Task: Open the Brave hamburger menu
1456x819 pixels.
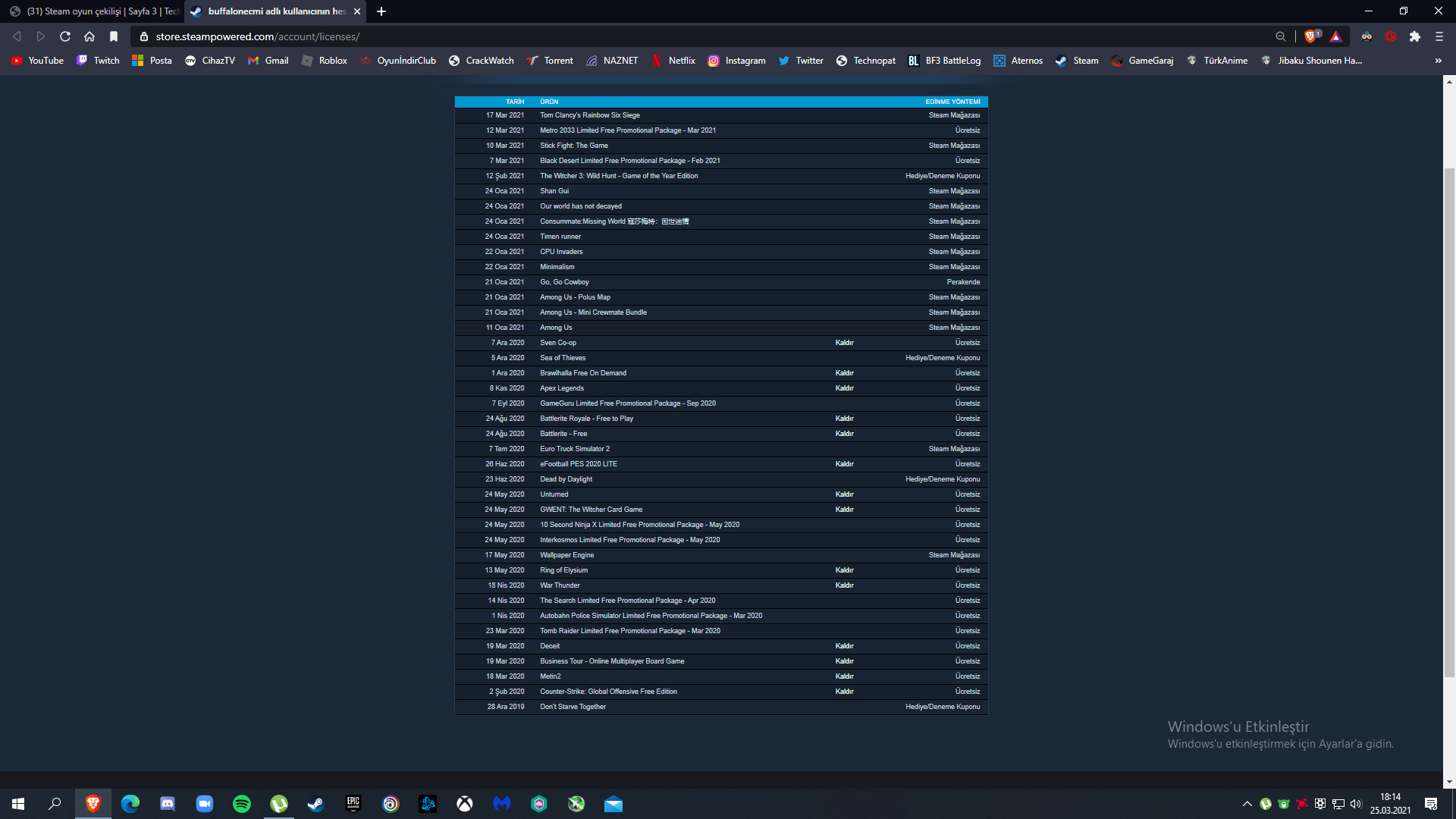Action: tap(1439, 36)
